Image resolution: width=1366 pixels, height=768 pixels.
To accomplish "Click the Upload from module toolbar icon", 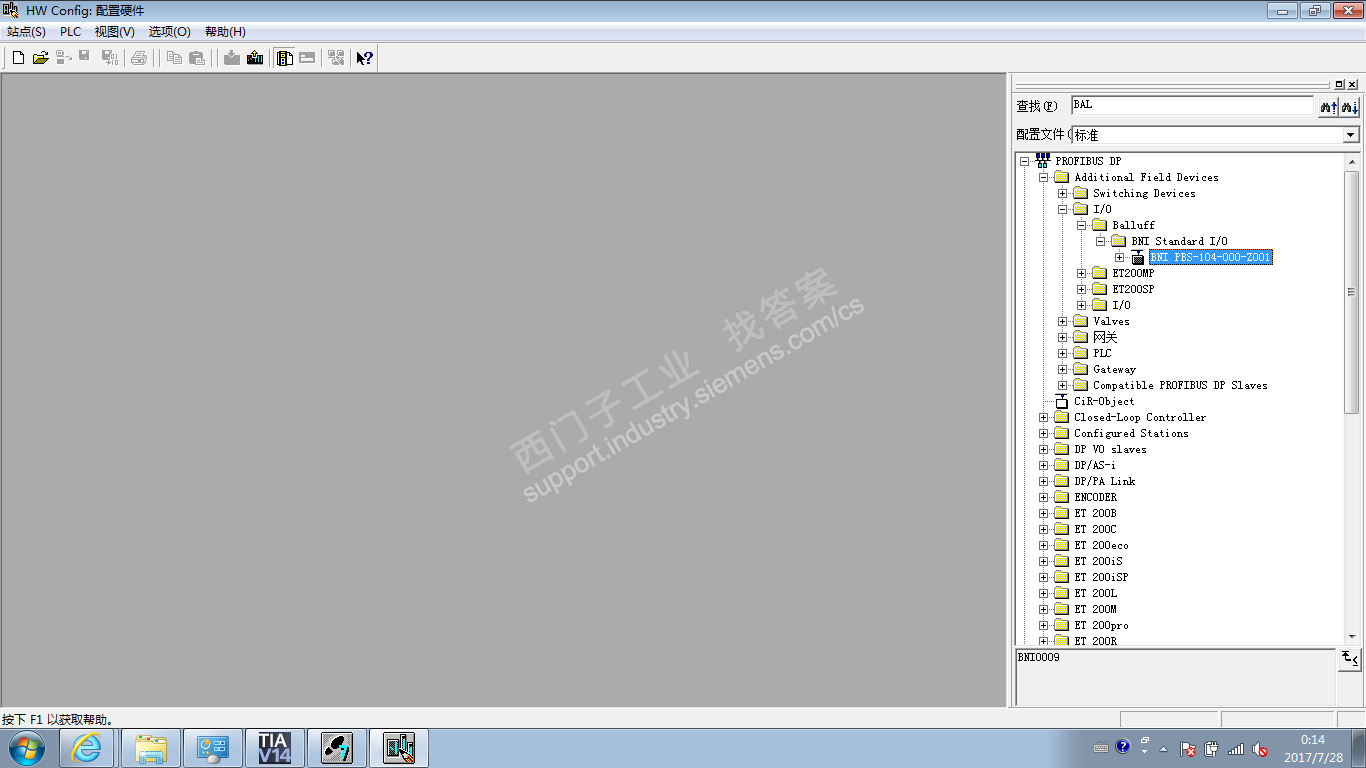I will (x=255, y=58).
